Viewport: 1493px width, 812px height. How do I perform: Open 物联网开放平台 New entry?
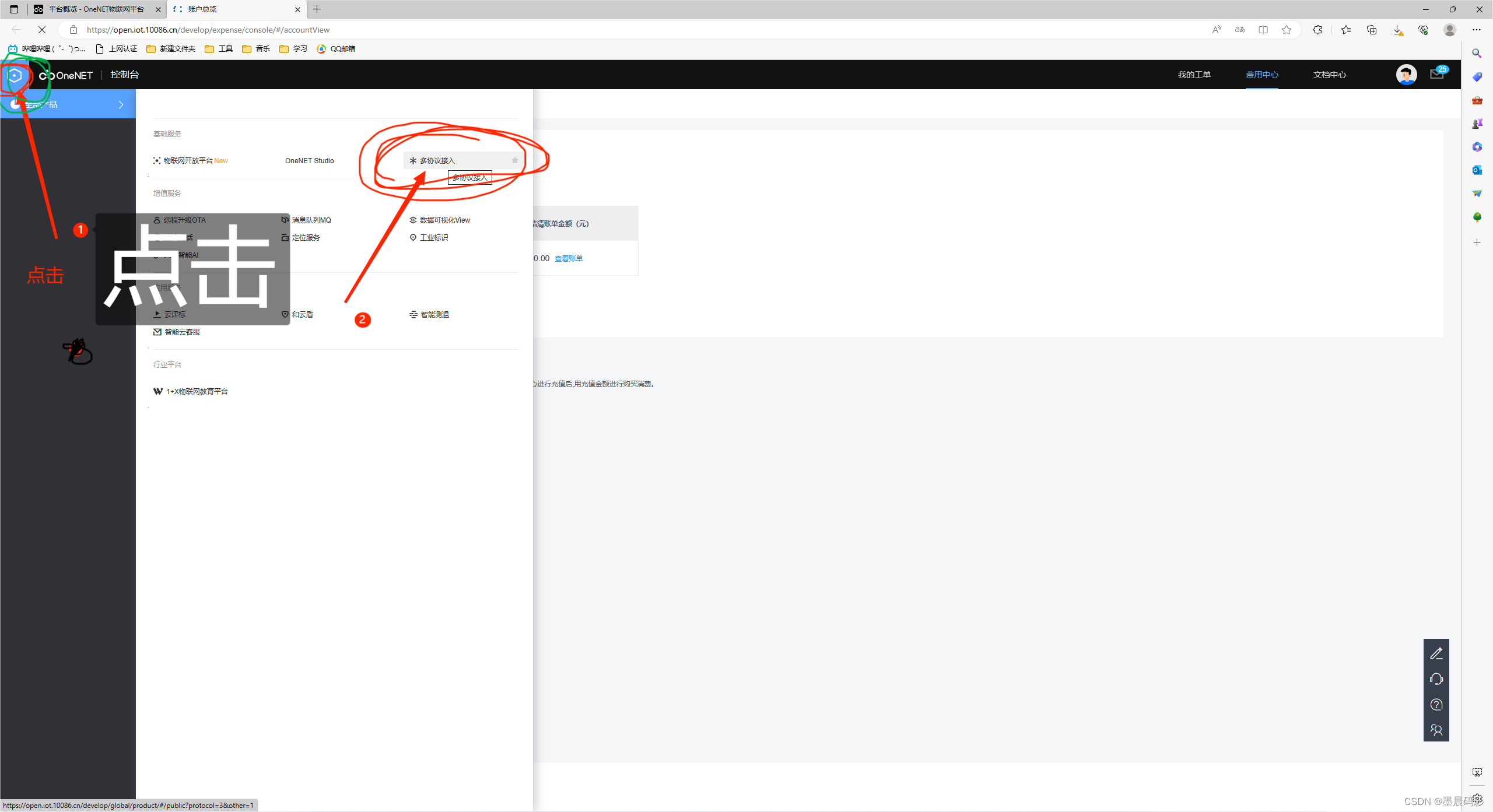click(x=190, y=161)
